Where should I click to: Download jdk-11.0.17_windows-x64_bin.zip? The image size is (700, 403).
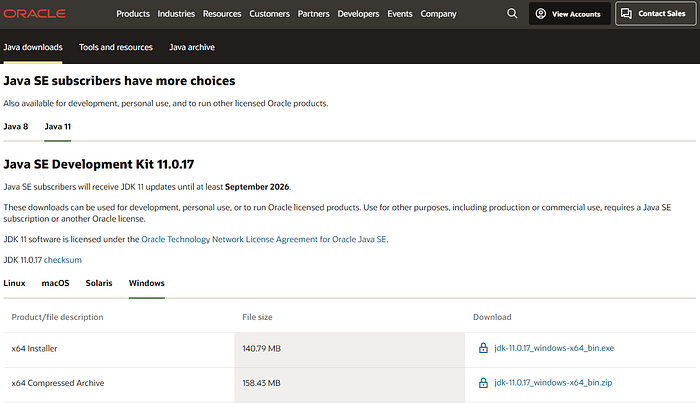coord(553,383)
